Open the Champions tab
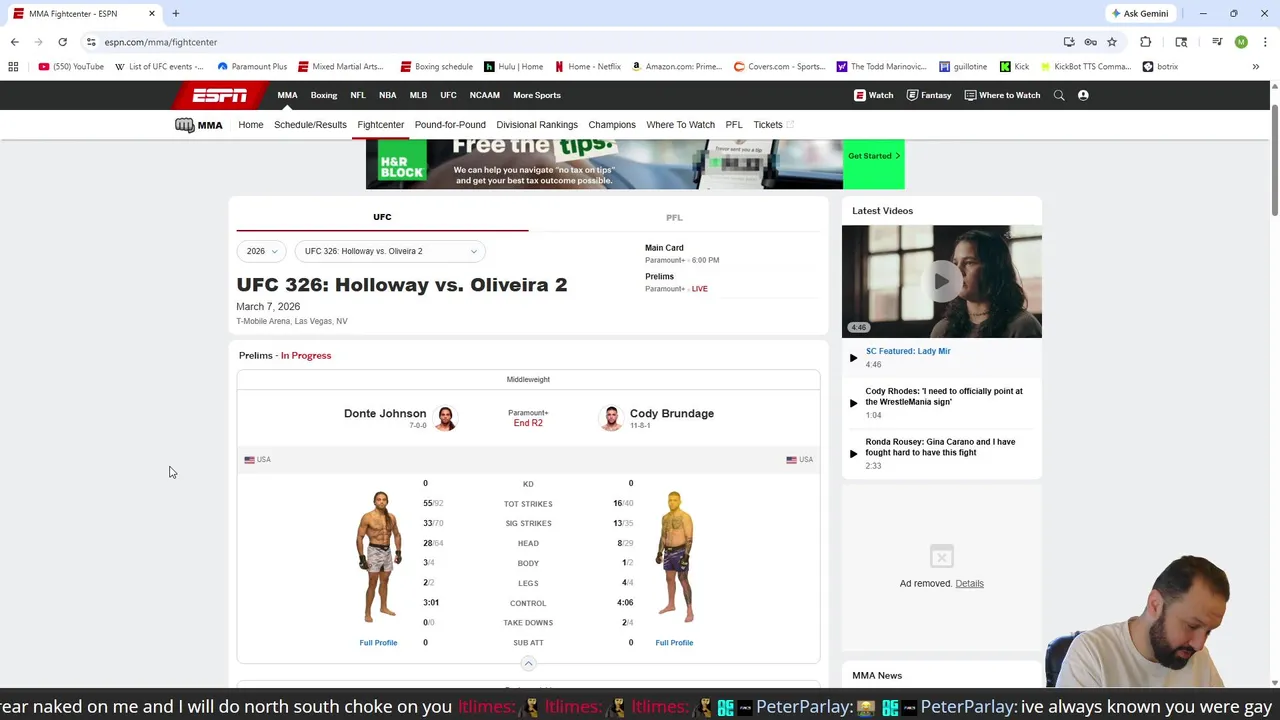 [x=612, y=125]
